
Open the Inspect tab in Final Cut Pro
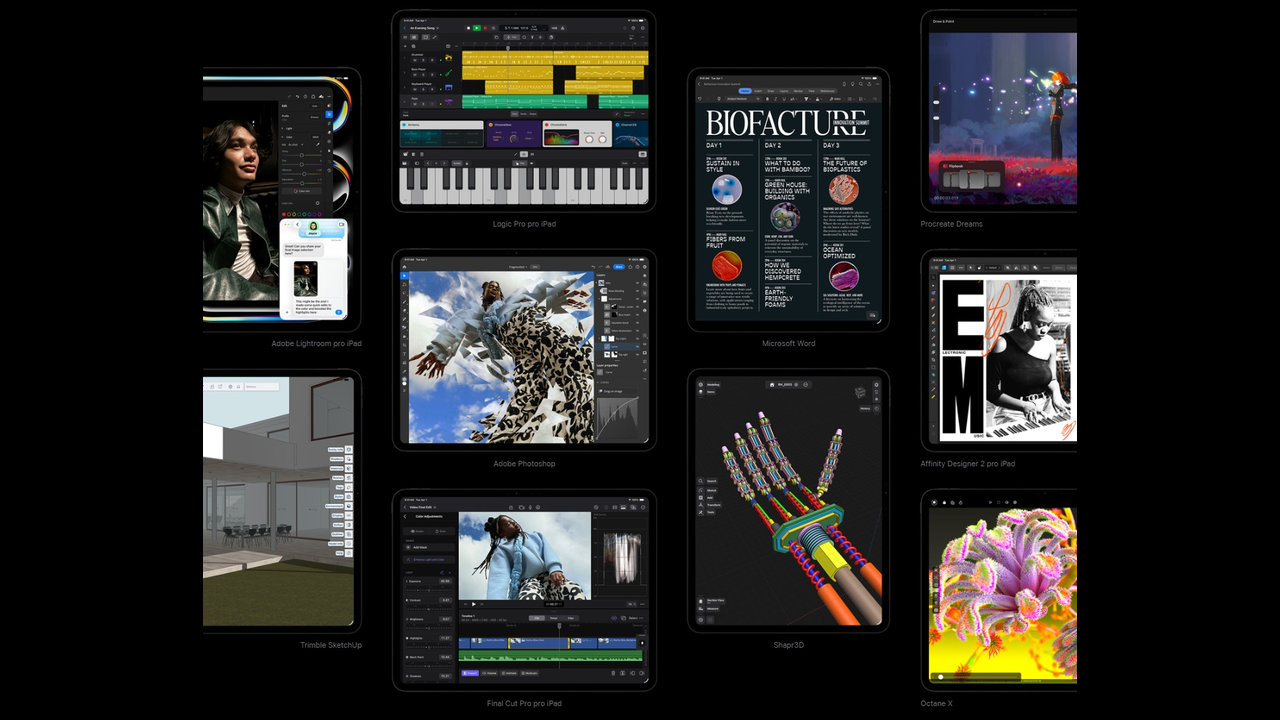(x=468, y=673)
